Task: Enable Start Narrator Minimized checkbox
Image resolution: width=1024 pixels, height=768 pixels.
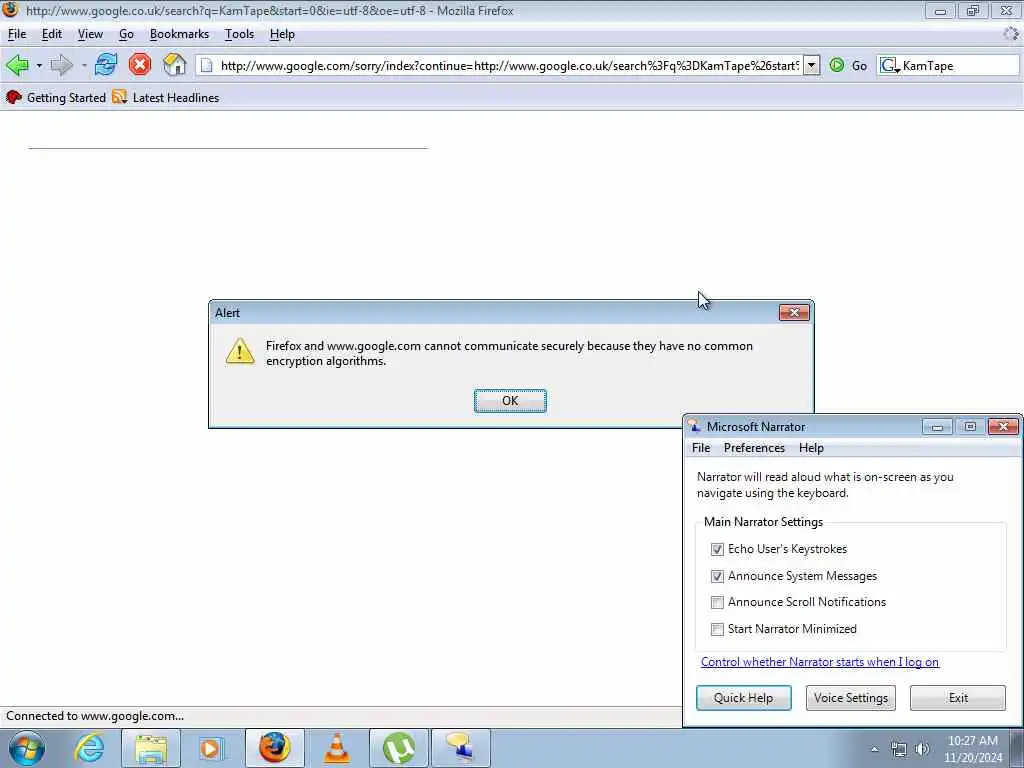Action: [717, 629]
